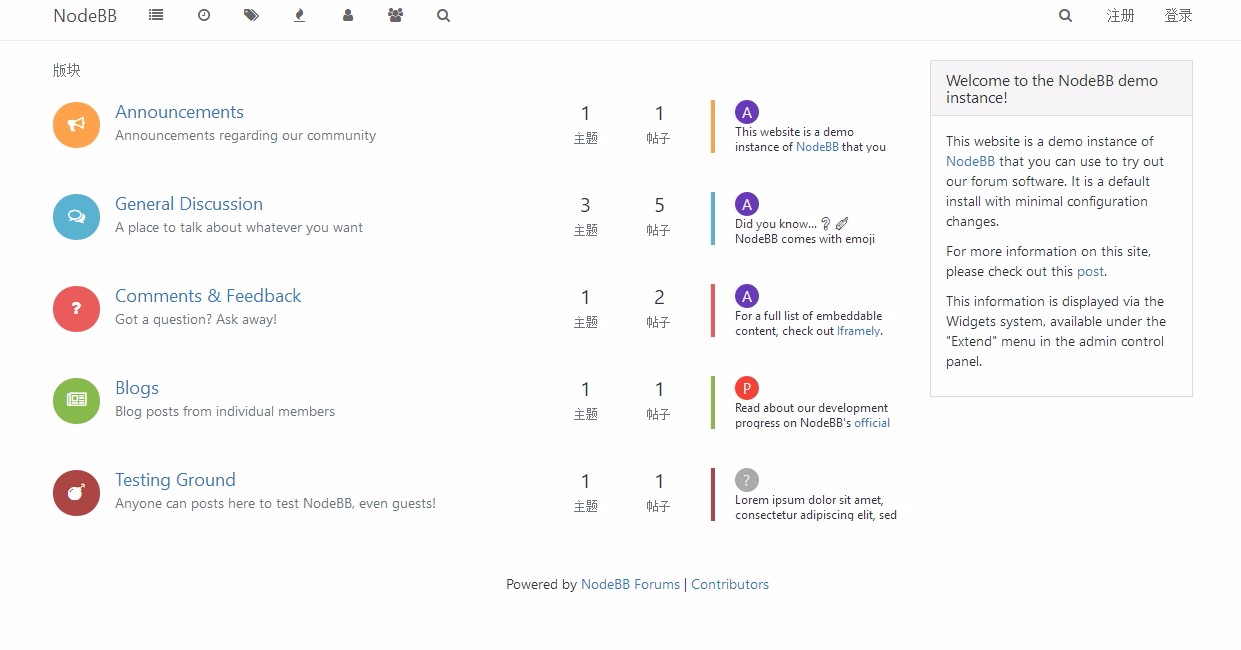Viewport: 1241px width, 650px height.
Task: Open the Testing Ground category link
Action: pos(175,480)
